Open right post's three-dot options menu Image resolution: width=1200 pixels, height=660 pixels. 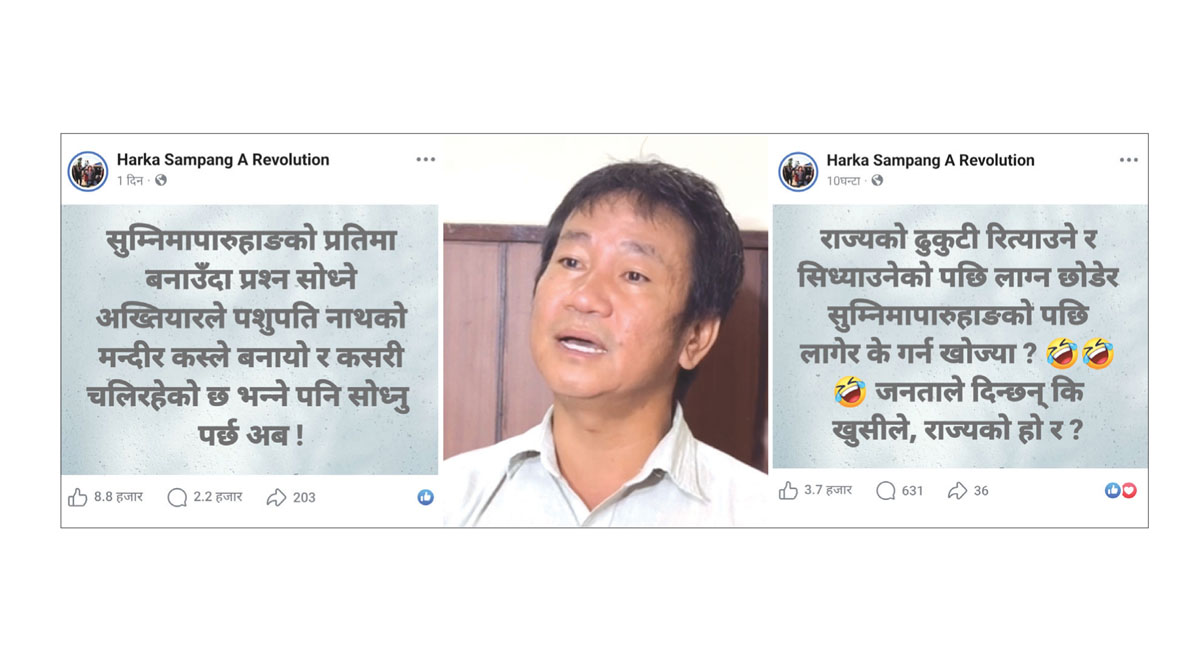(1129, 160)
